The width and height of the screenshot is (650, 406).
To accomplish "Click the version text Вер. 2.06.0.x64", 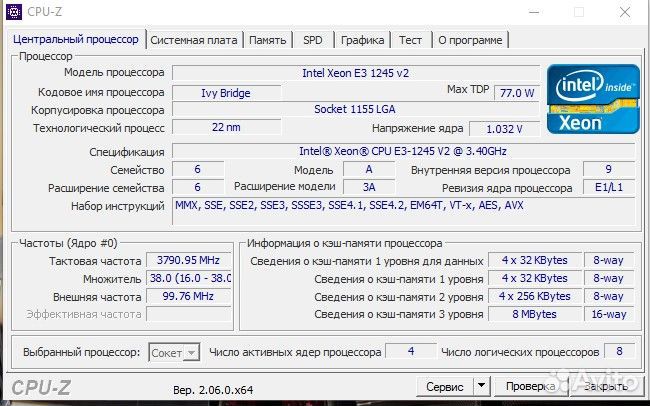I will click(213, 390).
